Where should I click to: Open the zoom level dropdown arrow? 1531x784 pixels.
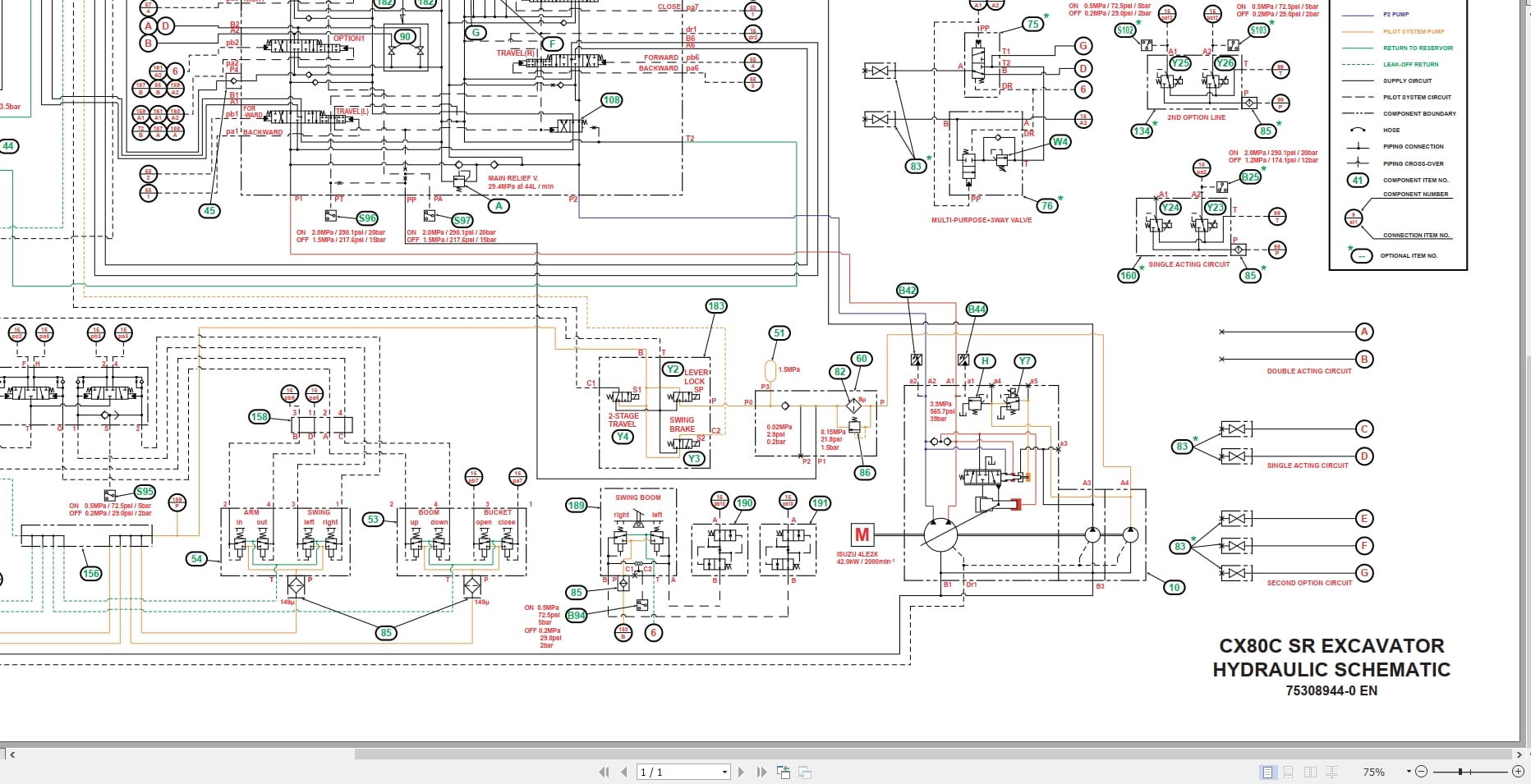click(x=1408, y=772)
